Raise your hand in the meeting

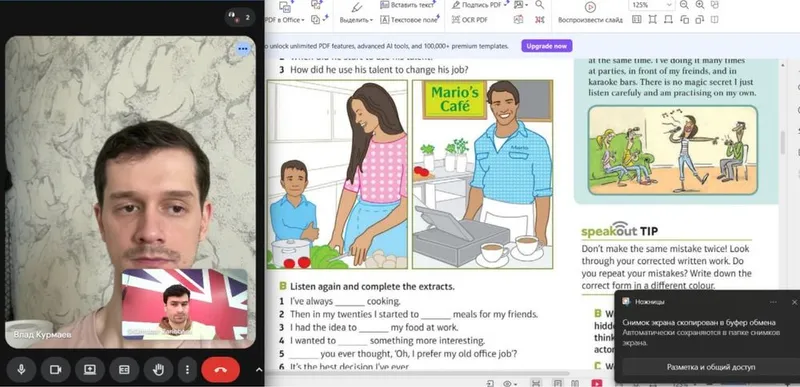pos(158,370)
